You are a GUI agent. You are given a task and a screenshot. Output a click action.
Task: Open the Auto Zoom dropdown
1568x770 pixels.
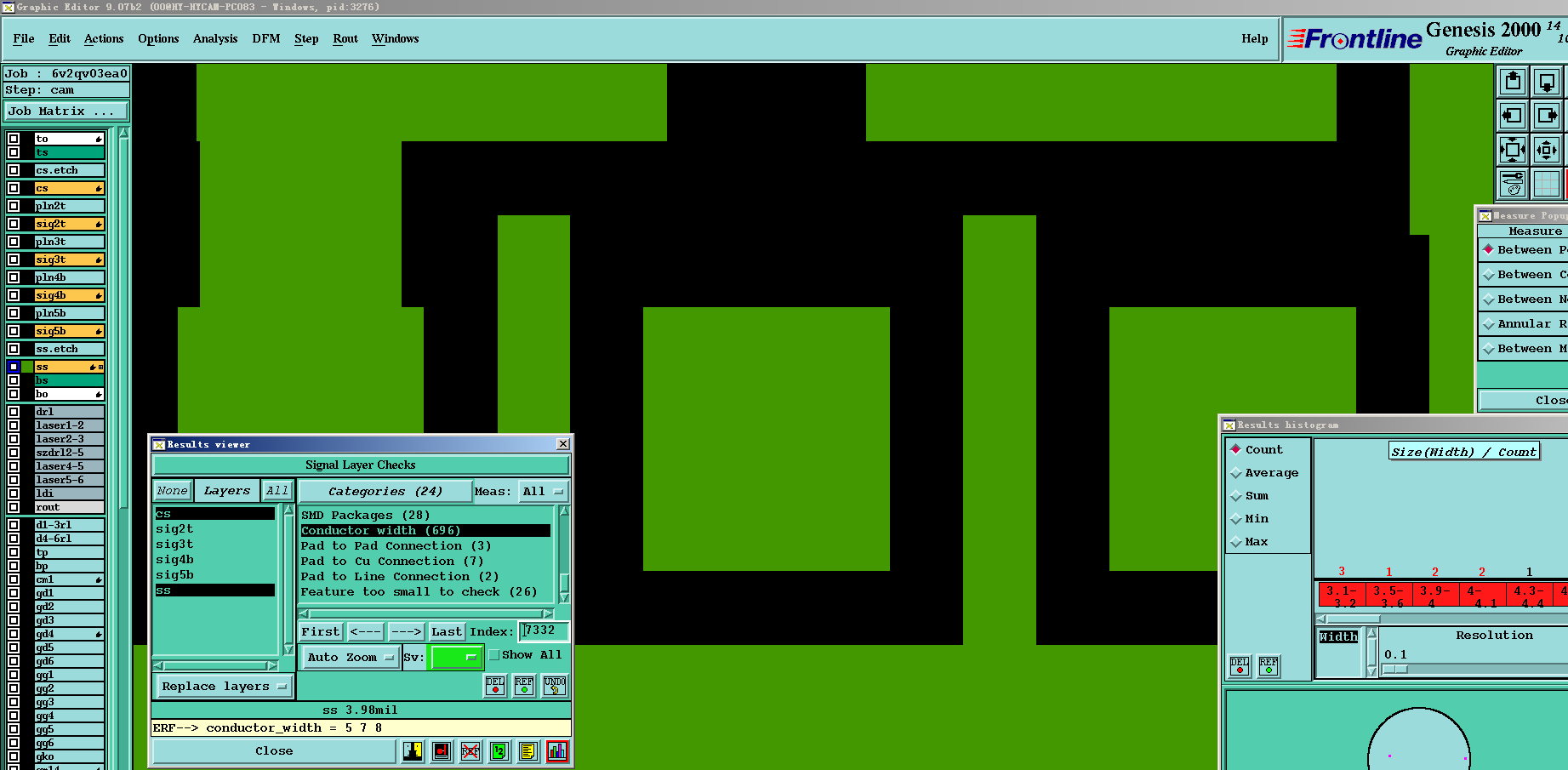[351, 657]
